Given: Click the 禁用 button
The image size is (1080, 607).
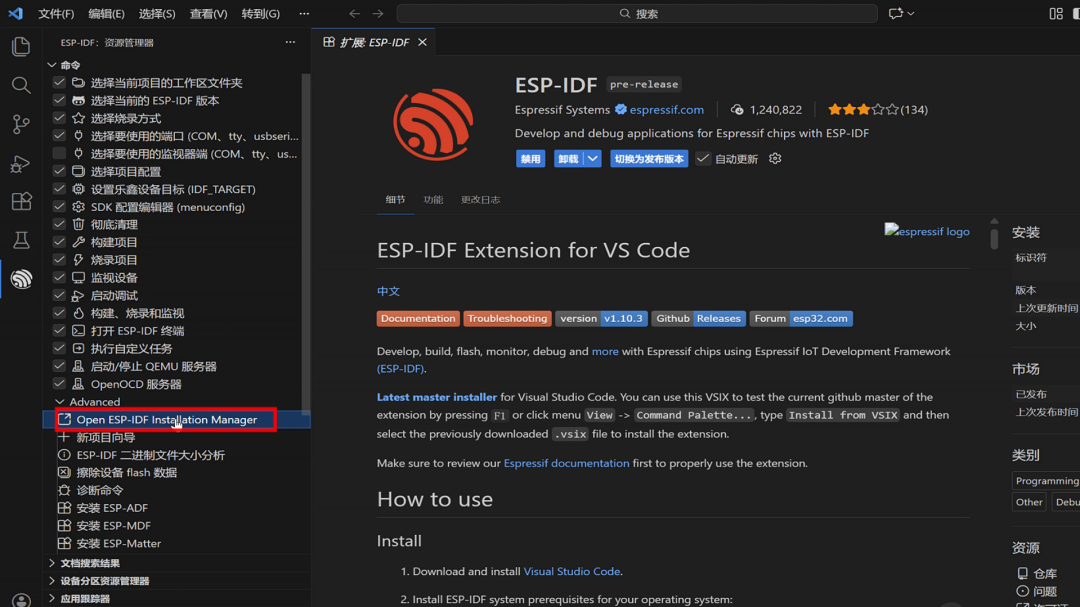Looking at the screenshot, I should tap(530, 158).
